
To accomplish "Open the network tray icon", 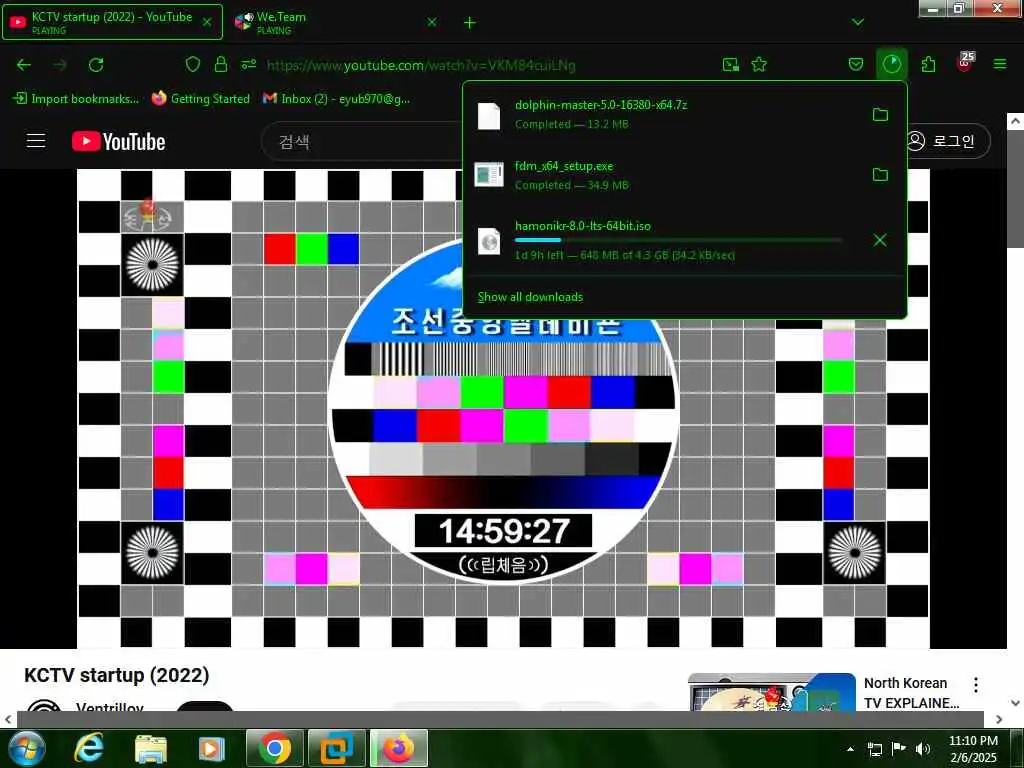I will pyautogui.click(x=874, y=749).
